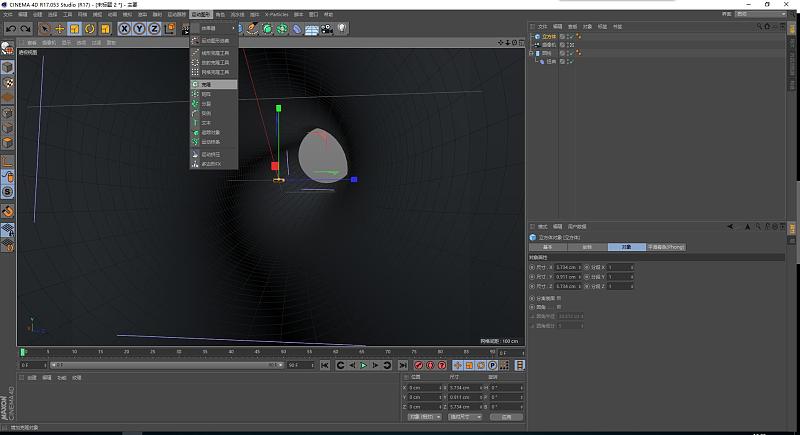800x435 pixels.
Task: Click the light bulb icon in toolbar
Action: [x=342, y=29]
